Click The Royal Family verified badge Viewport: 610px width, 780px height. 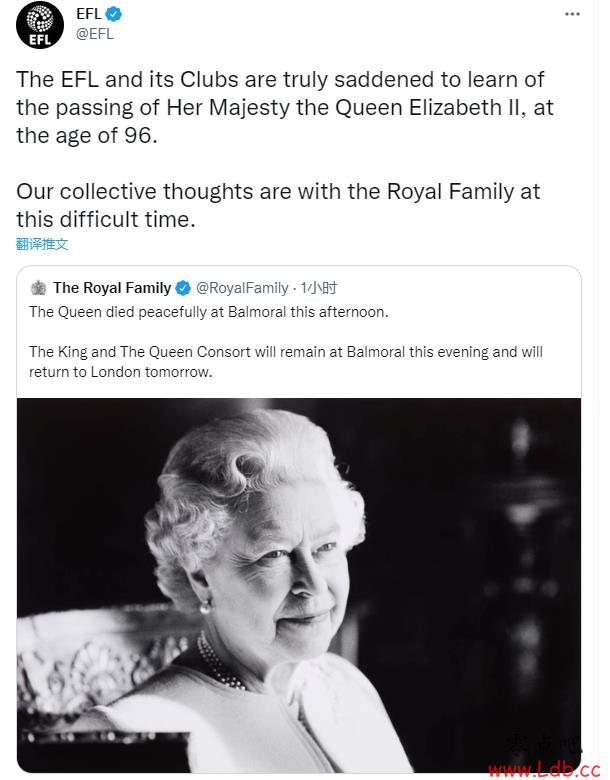coord(184,288)
